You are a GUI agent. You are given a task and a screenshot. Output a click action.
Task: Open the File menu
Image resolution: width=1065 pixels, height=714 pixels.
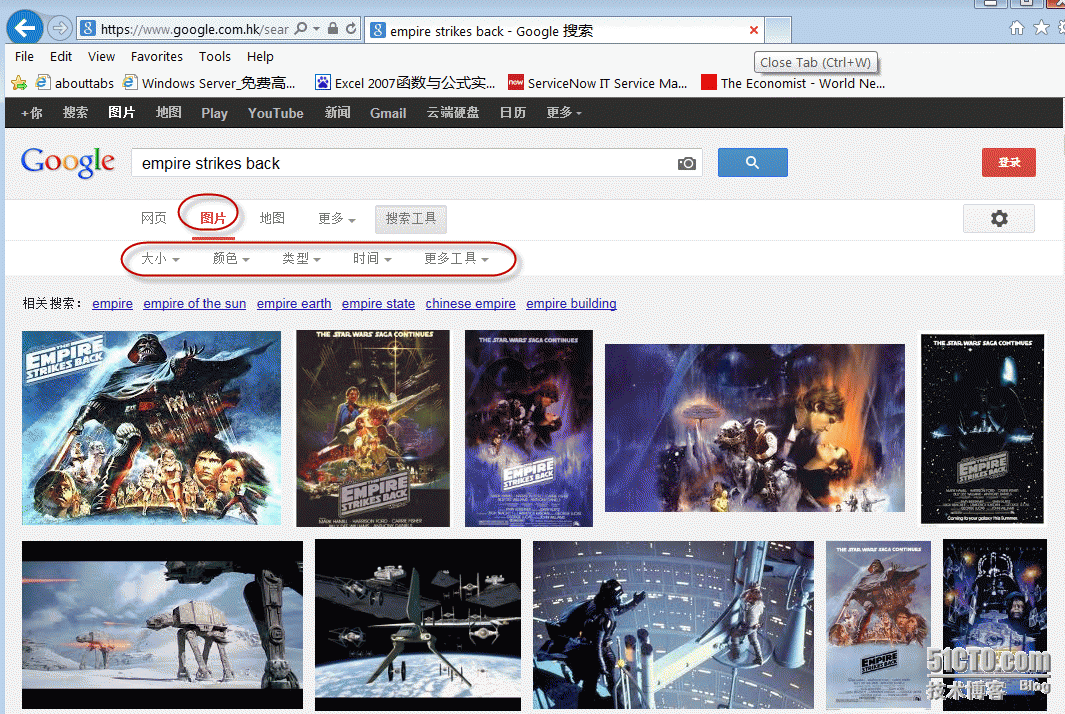coord(24,56)
